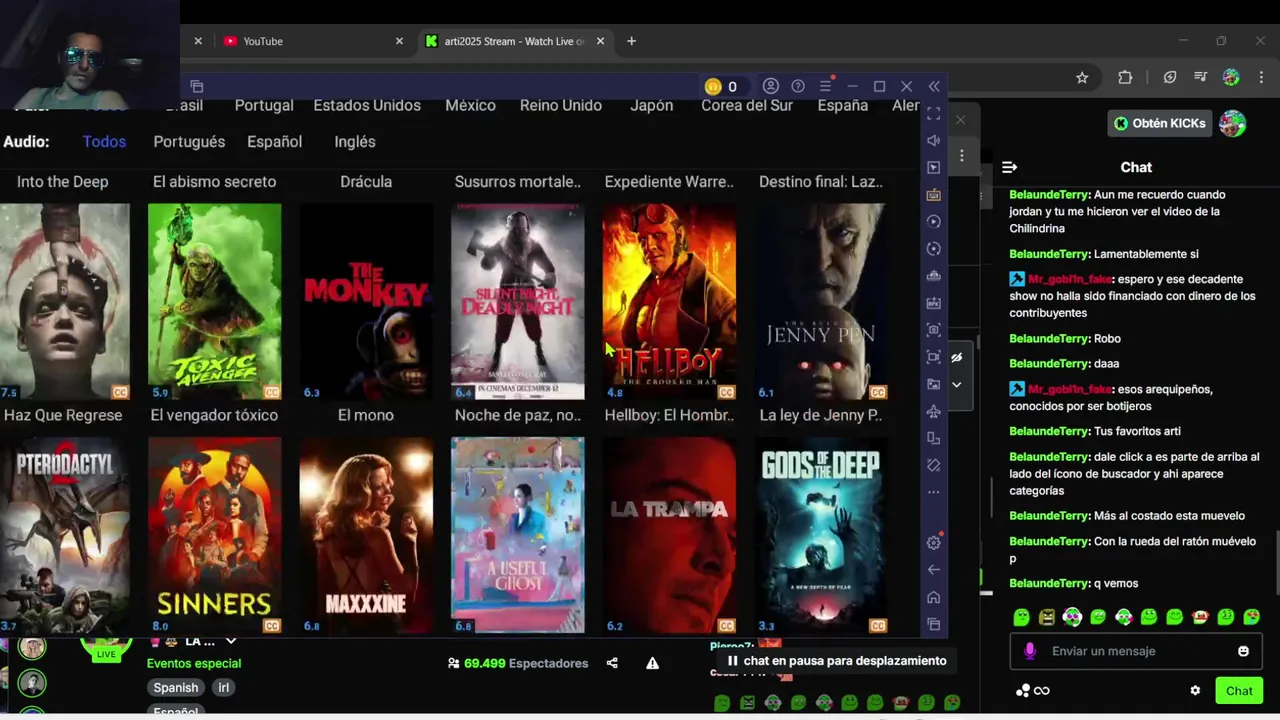Viewport: 1280px width, 720px height.
Task: Click the gold coin balance icon
Action: pos(713,87)
